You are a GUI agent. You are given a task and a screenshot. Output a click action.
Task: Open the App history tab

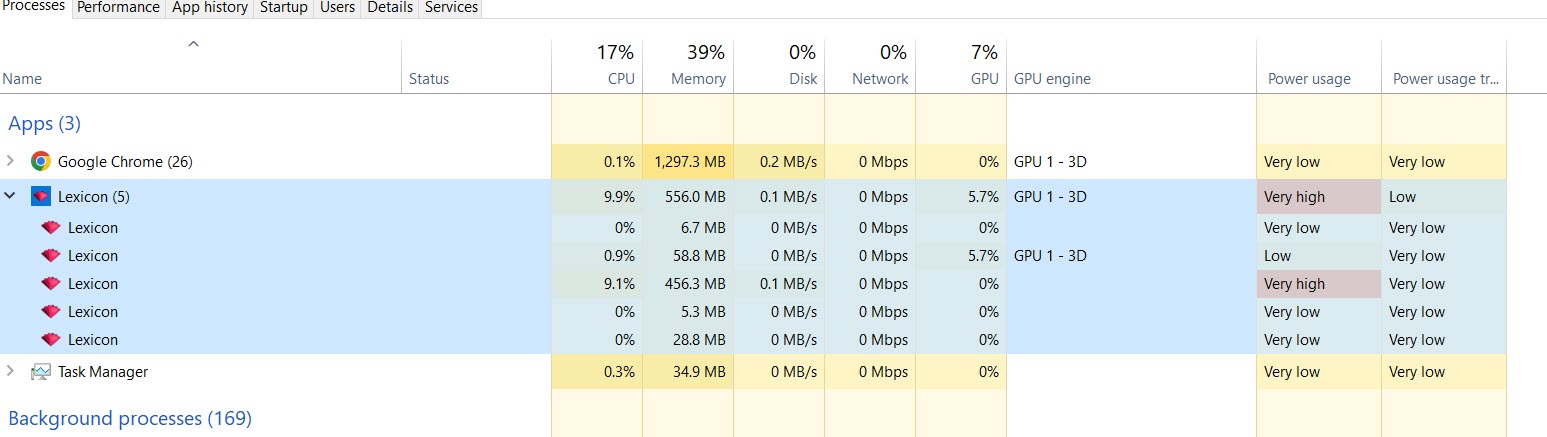[210, 7]
